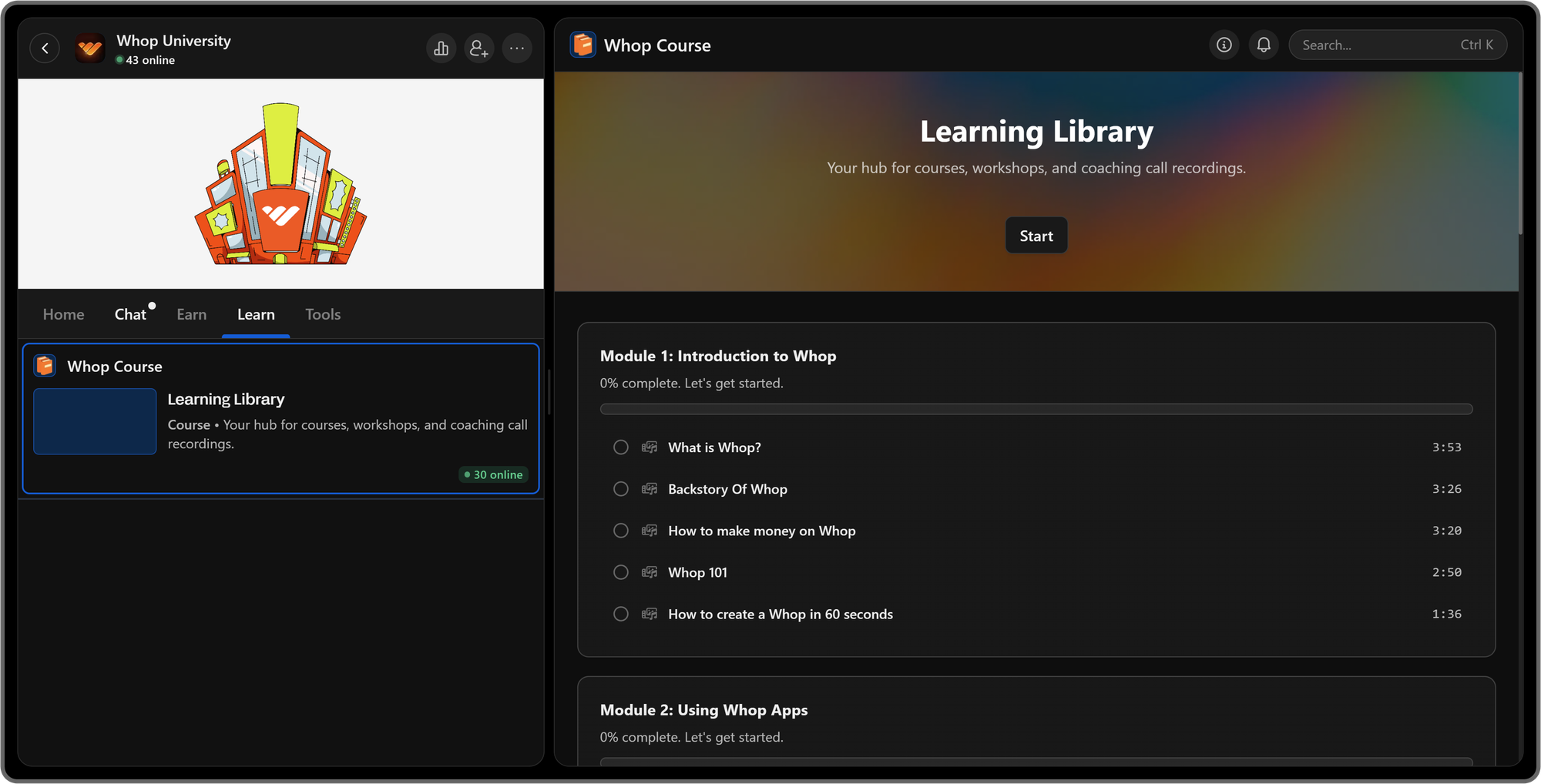Open the info circle icon
The image size is (1541, 784).
(x=1224, y=45)
